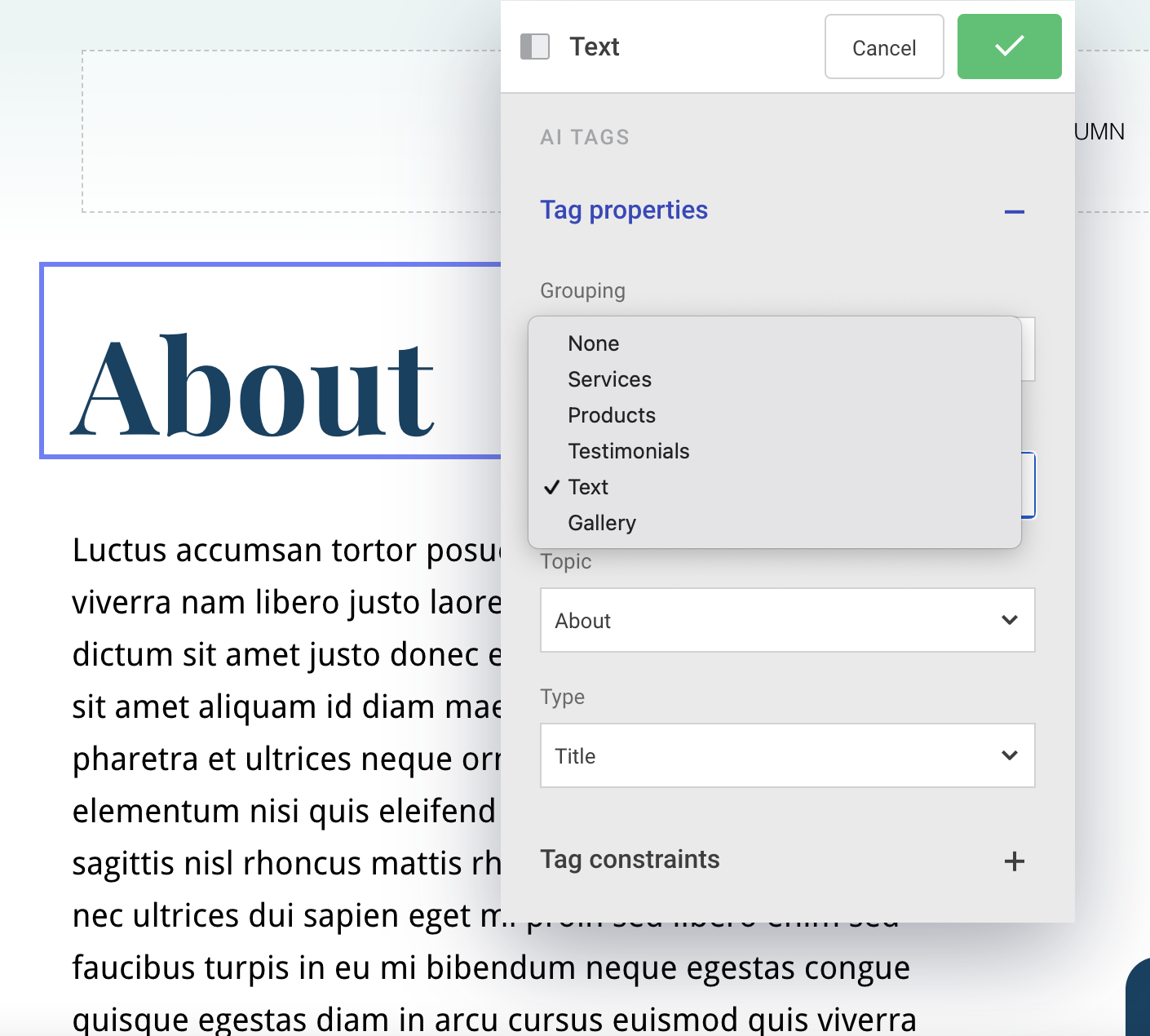
Task: Choose None in the grouping list
Action: pos(775,343)
